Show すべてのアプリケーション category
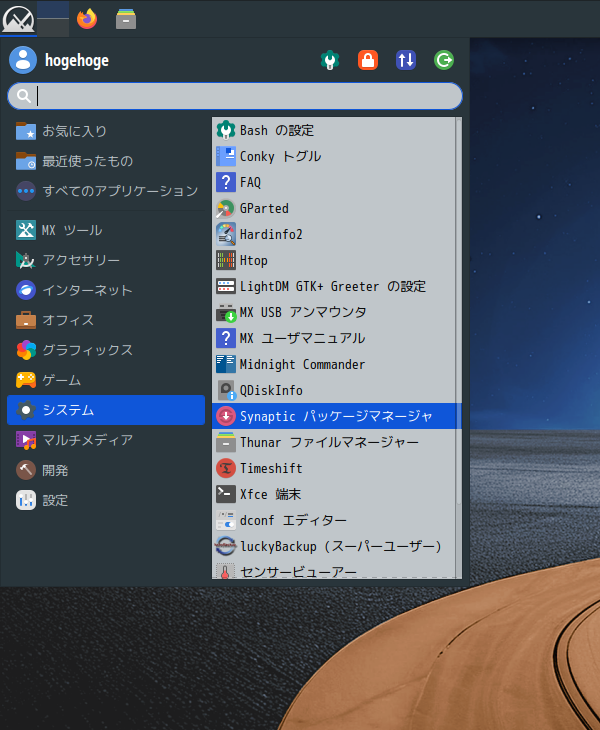Image resolution: width=600 pixels, height=730 pixels. [106, 191]
